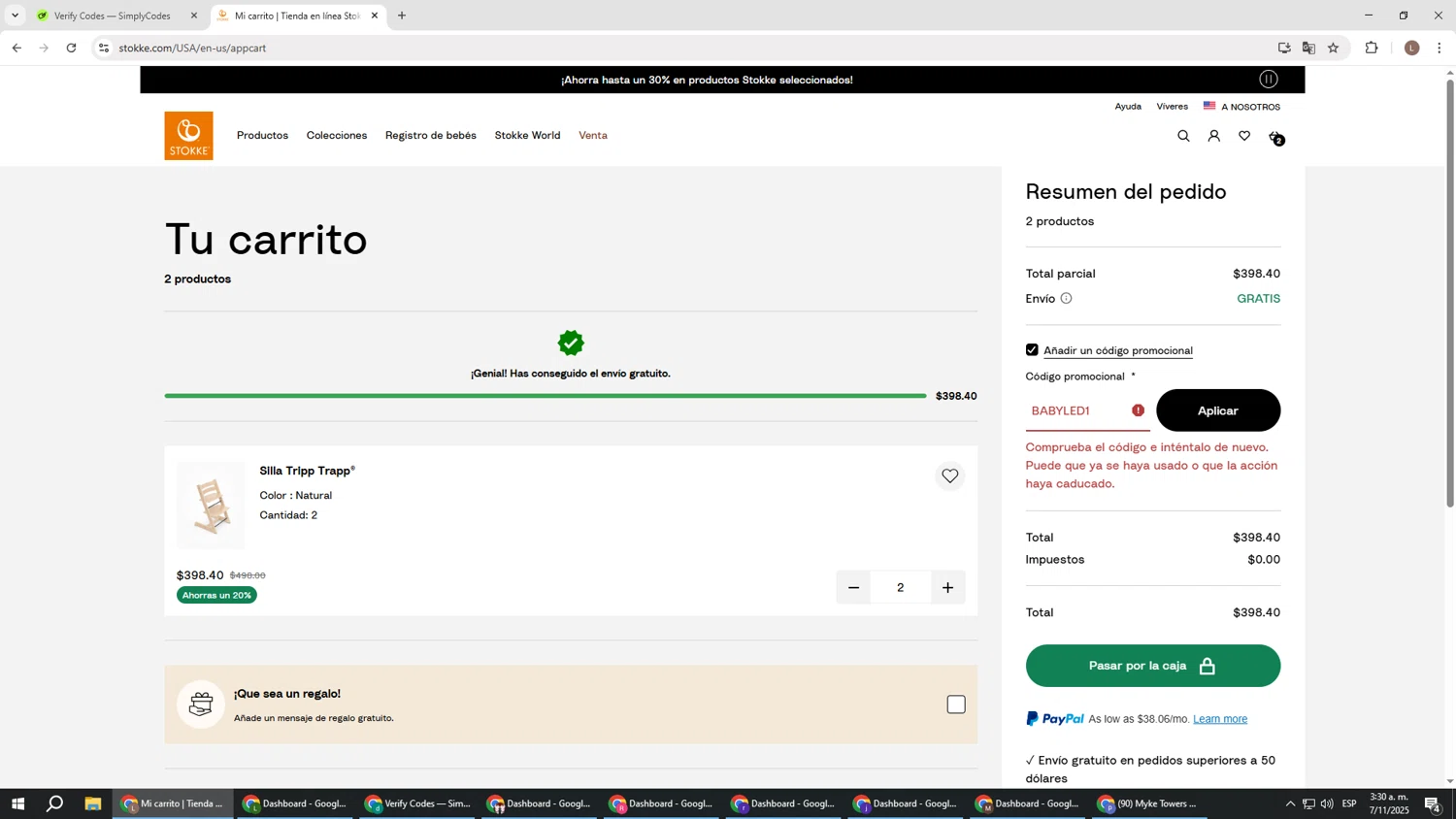Open browser extensions menu

point(1372,48)
